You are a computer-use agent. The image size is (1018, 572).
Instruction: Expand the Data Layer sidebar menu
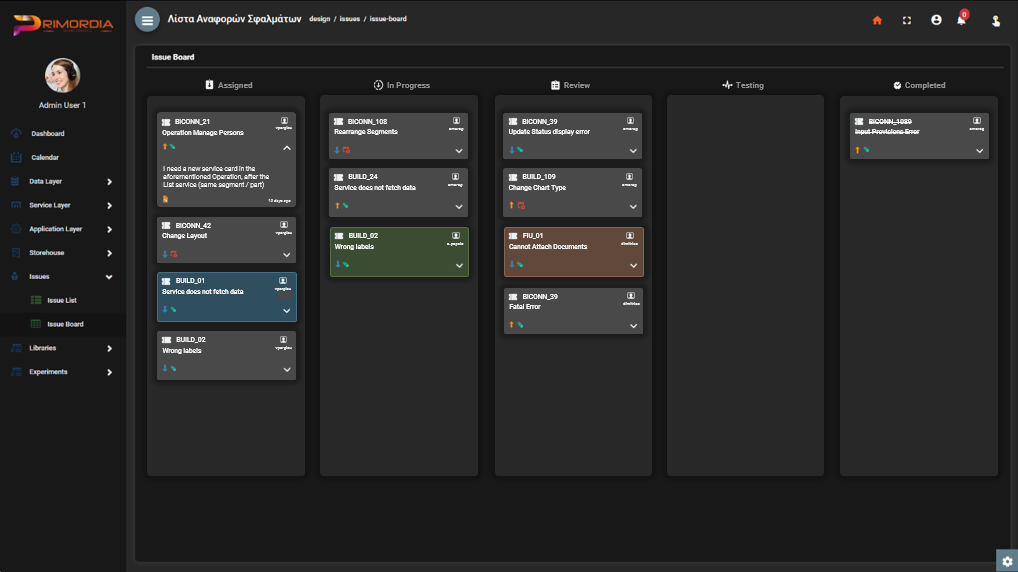click(x=109, y=181)
